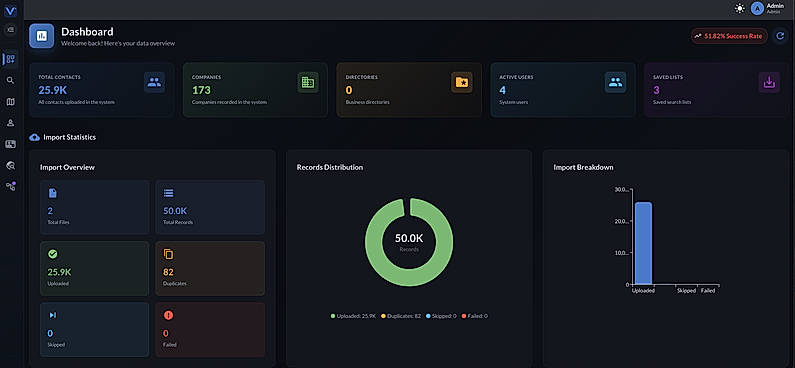Click the Uploaded axis label in Import Breakdown
This screenshot has width=795, height=368.
[643, 291]
